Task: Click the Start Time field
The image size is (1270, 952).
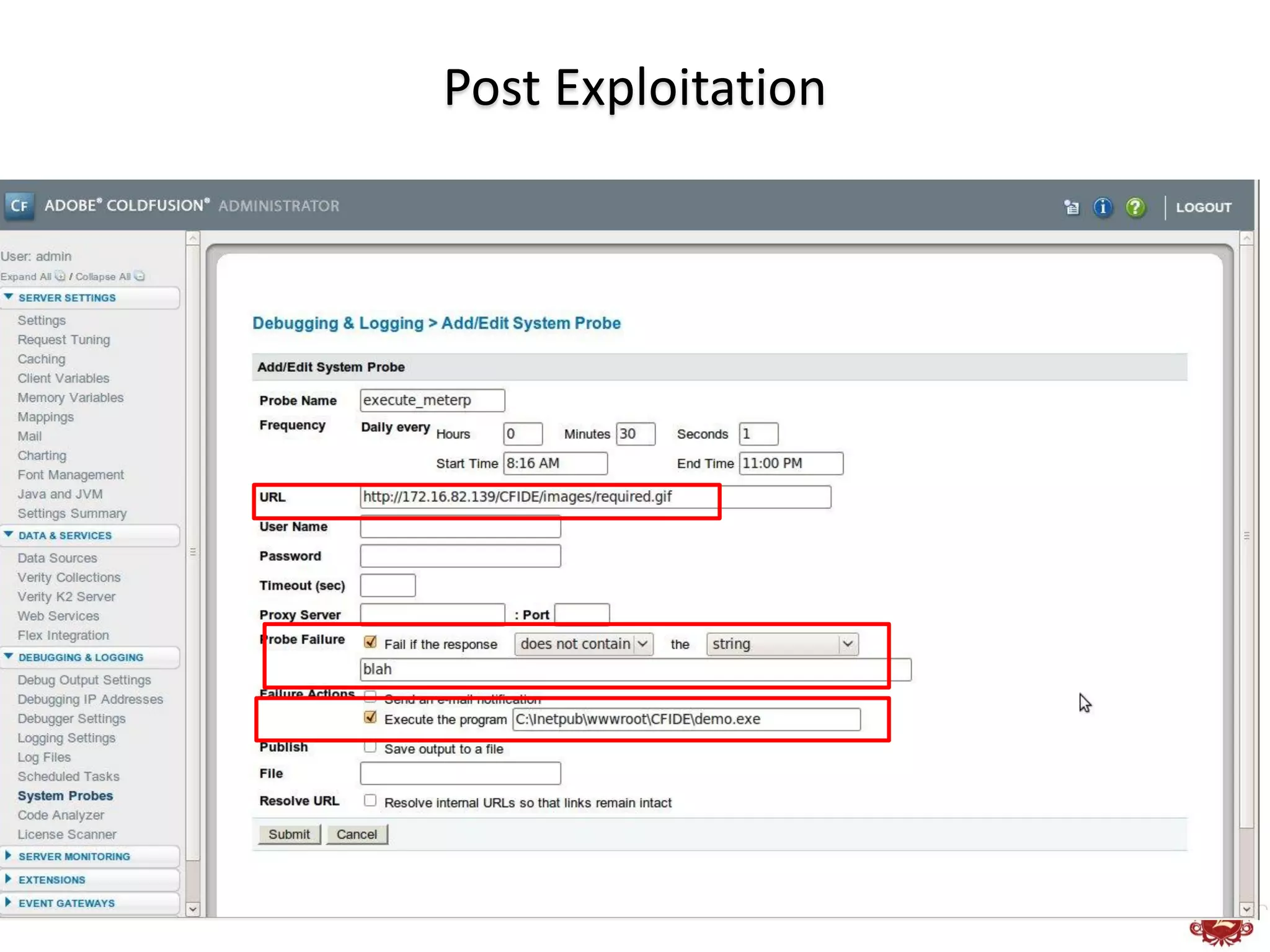Action: point(556,464)
